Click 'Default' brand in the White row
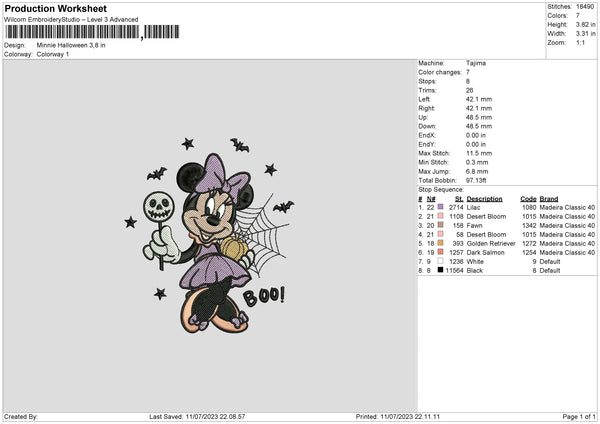The image size is (600, 424). pyautogui.click(x=550, y=262)
